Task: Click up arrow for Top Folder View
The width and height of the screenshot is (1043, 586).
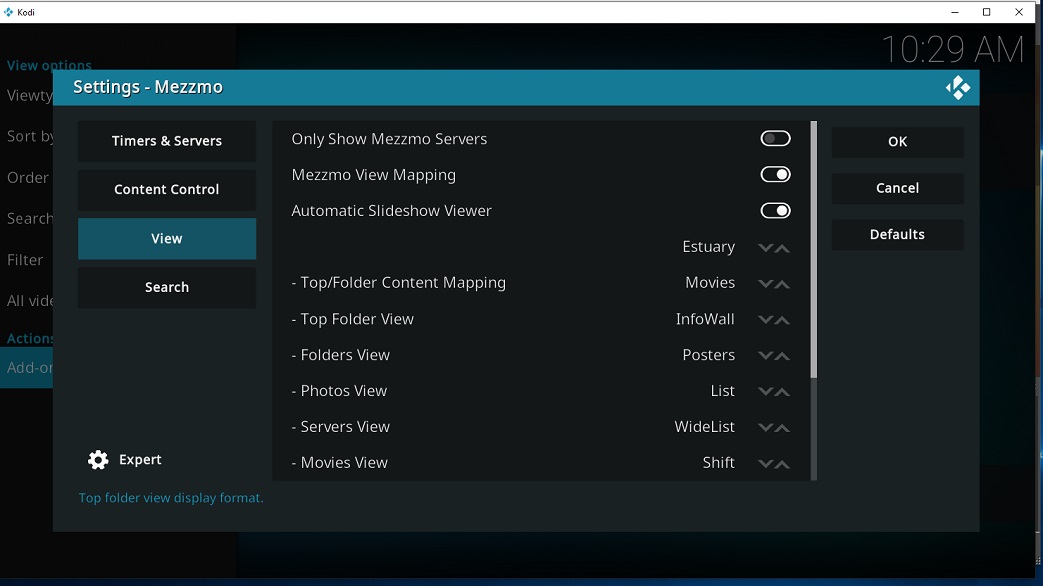Action: (783, 319)
